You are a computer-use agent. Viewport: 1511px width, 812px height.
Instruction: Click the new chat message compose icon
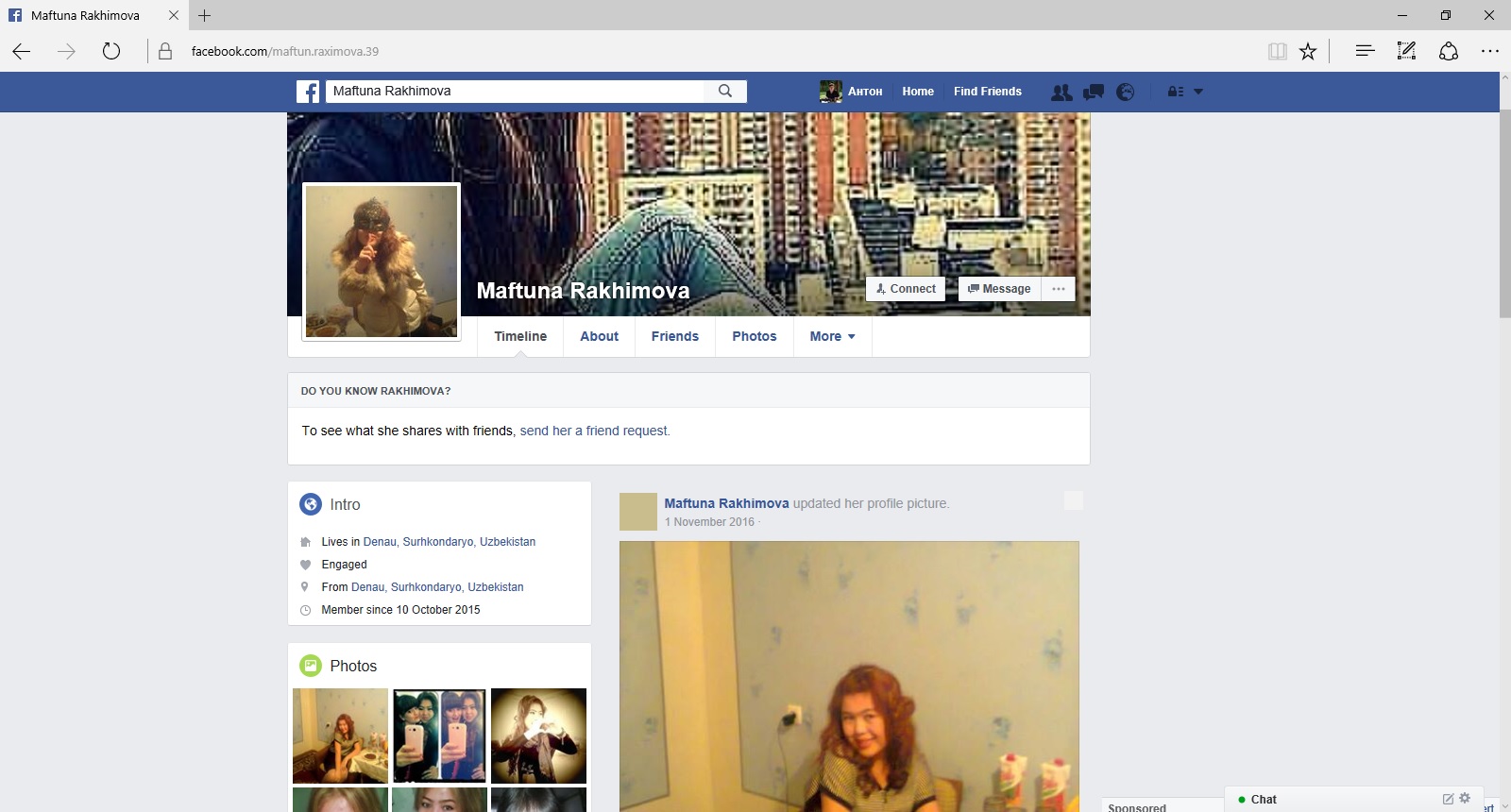click(x=1448, y=799)
